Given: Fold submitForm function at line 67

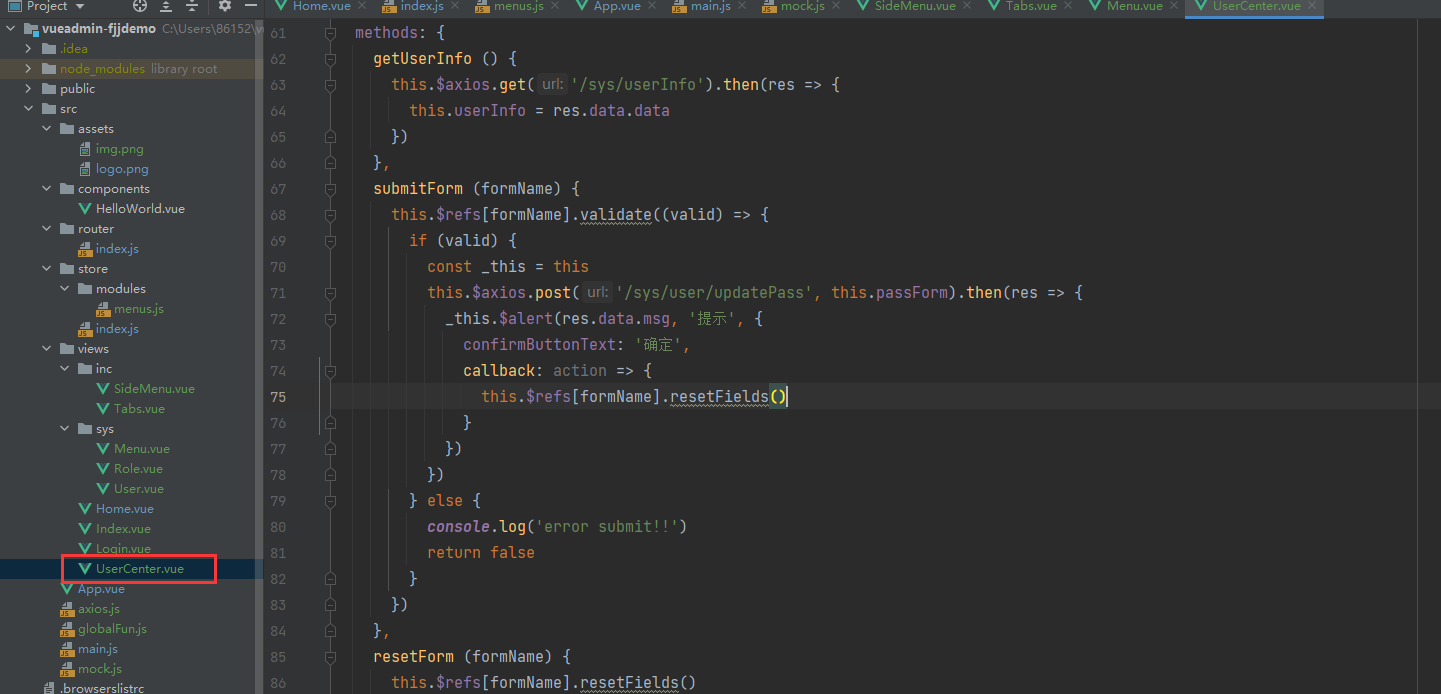Looking at the screenshot, I should [330, 189].
